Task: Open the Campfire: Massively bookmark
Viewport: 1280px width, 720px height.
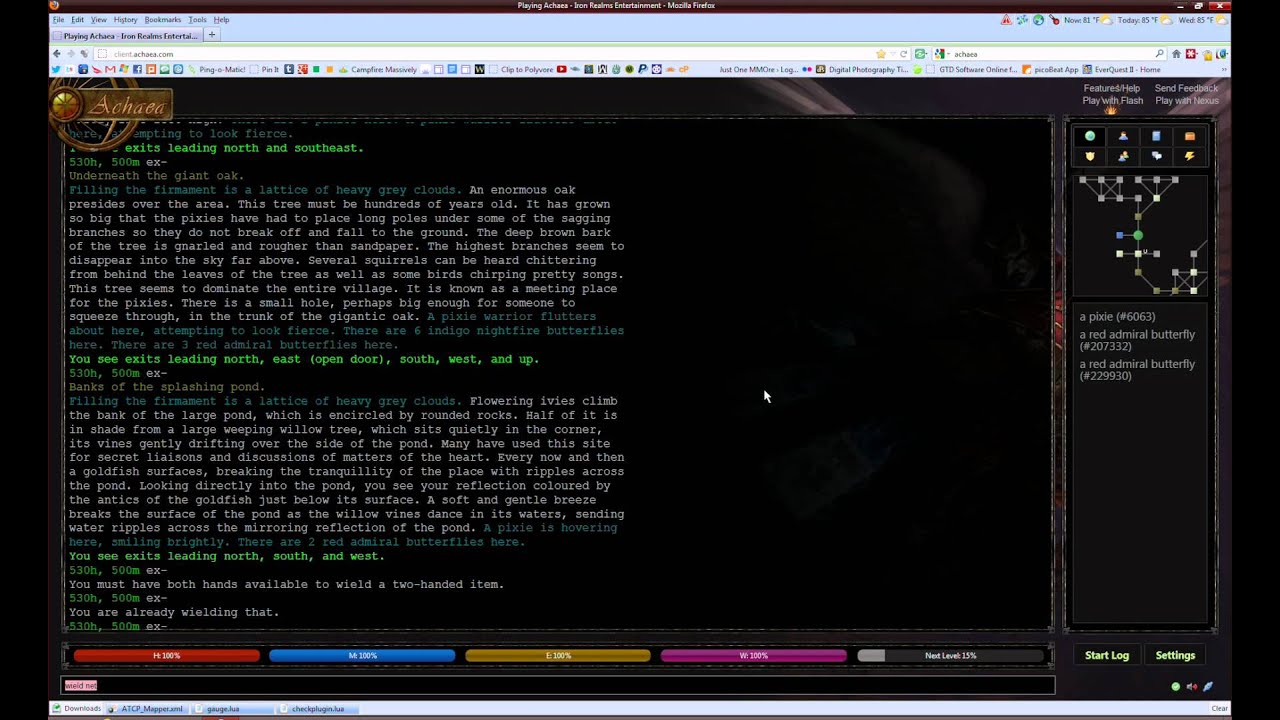Action: click(x=376, y=69)
